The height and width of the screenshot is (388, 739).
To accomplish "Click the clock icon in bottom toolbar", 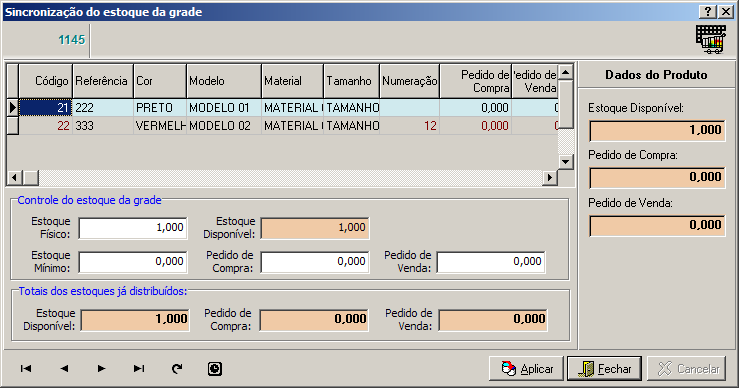I will pyautogui.click(x=214, y=368).
